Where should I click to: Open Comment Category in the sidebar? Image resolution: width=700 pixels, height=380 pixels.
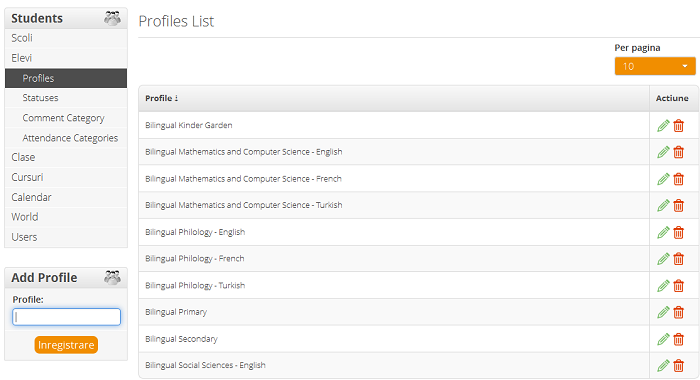tap(66, 118)
